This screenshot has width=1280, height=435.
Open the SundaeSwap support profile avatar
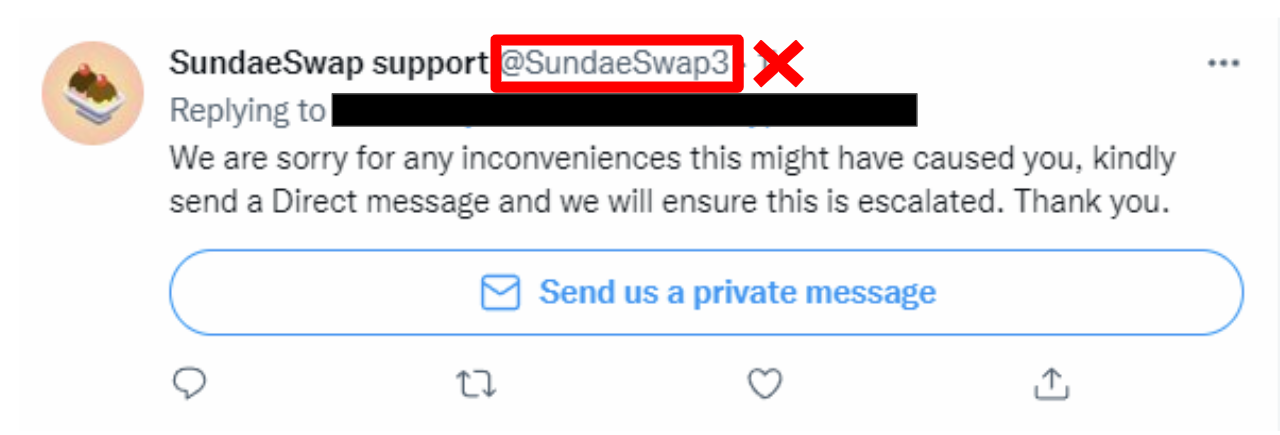[93, 93]
